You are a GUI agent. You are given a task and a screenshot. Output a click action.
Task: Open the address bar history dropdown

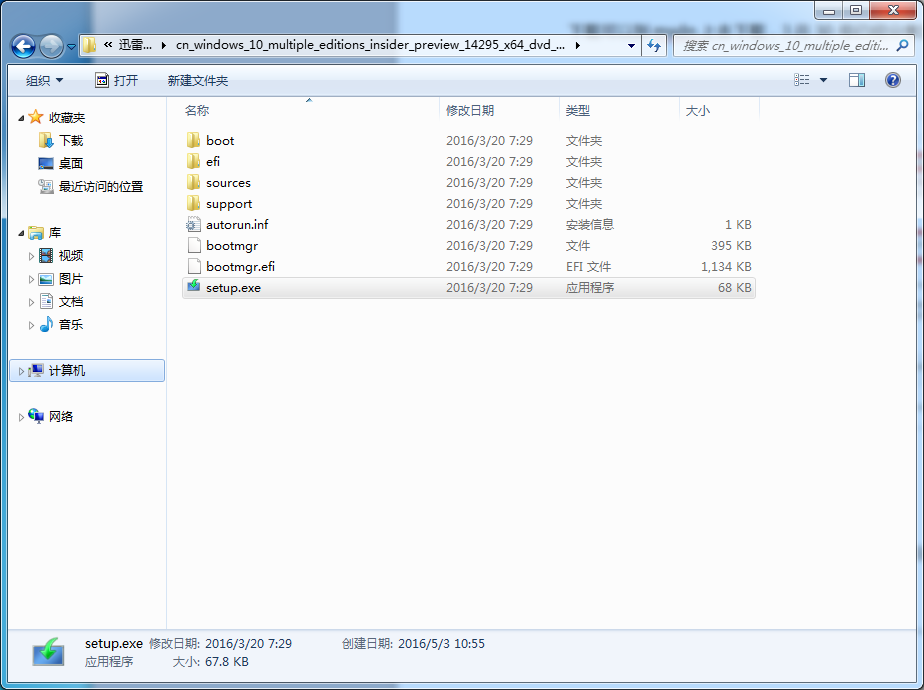tap(631, 45)
